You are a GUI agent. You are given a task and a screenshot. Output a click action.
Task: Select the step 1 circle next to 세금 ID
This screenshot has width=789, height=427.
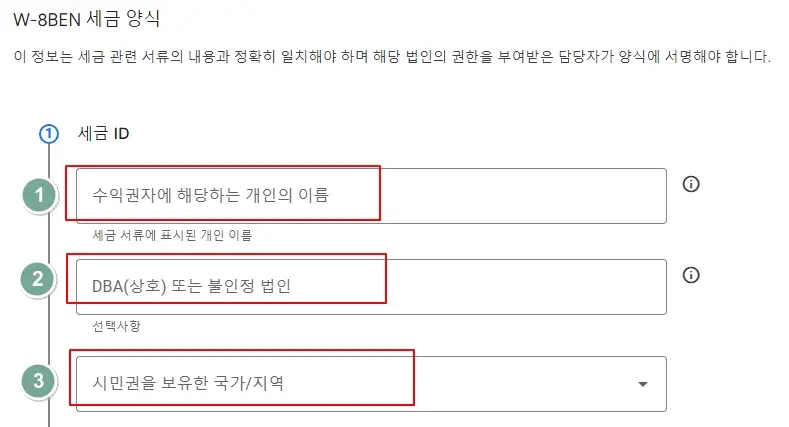49,134
